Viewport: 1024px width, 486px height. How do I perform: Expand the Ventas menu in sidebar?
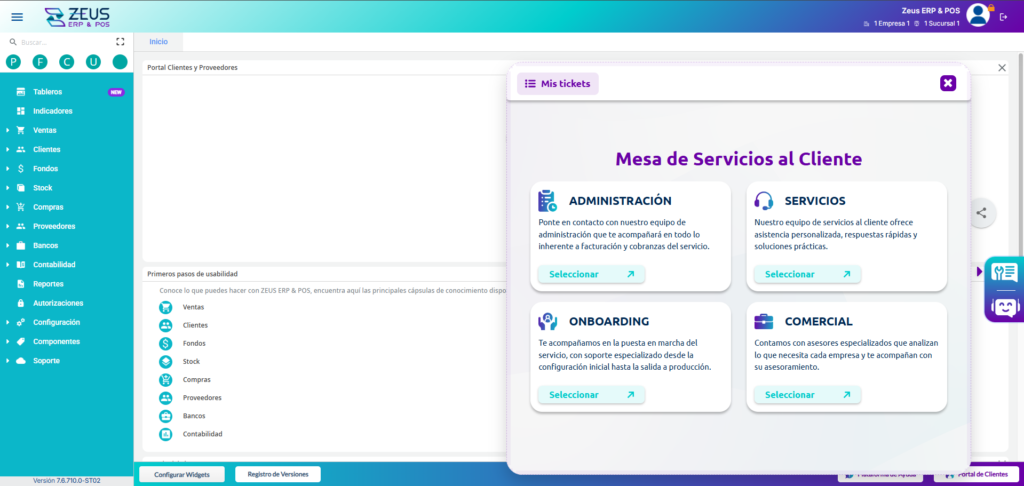coord(44,130)
